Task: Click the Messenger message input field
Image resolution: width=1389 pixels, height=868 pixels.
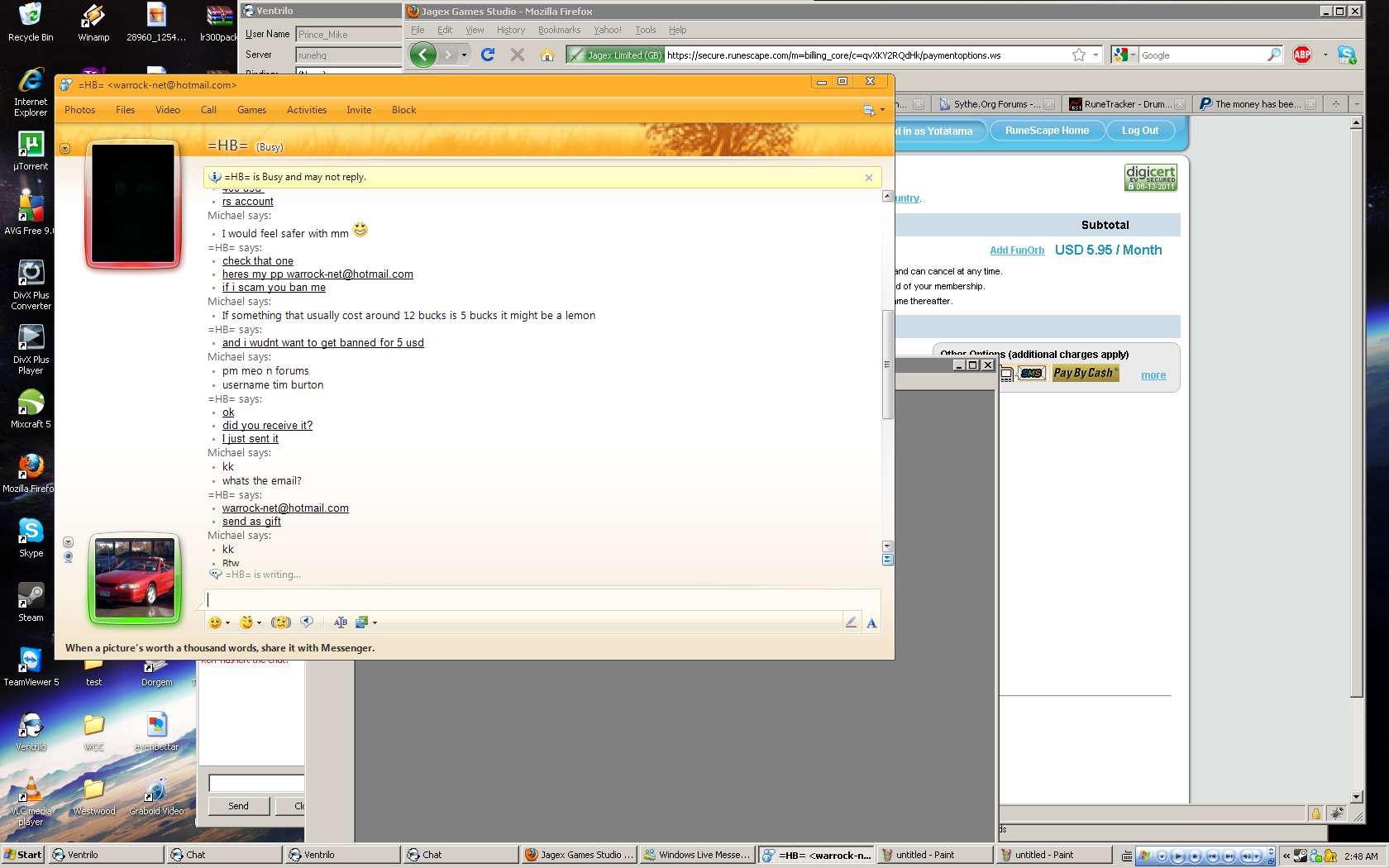Action: click(542, 599)
